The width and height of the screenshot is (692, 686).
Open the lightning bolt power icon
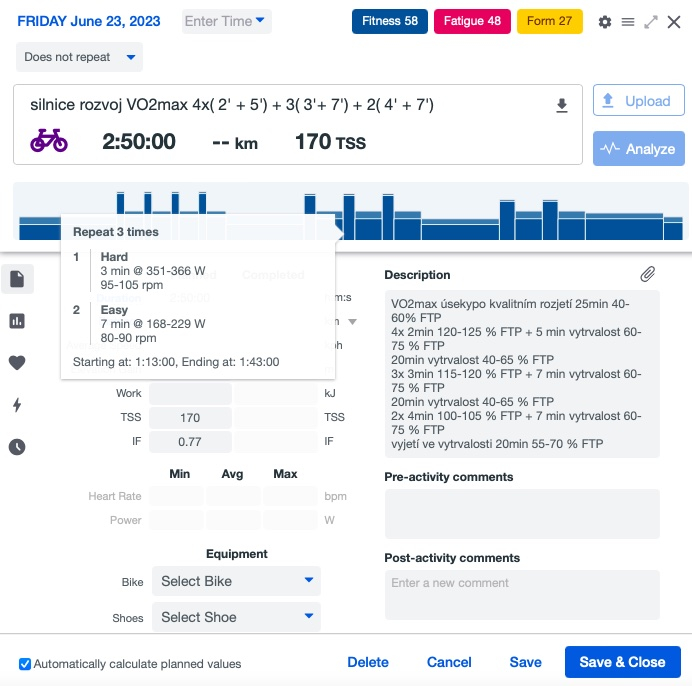coord(17,404)
